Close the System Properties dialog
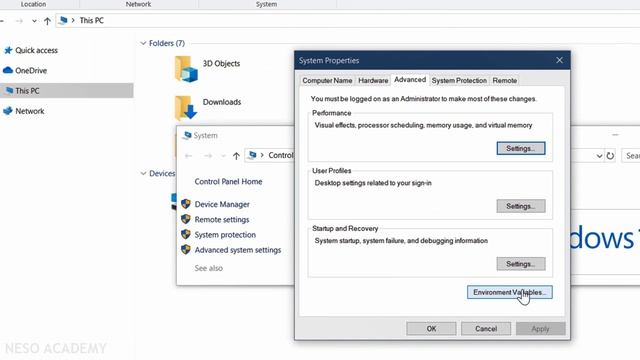 click(x=559, y=60)
